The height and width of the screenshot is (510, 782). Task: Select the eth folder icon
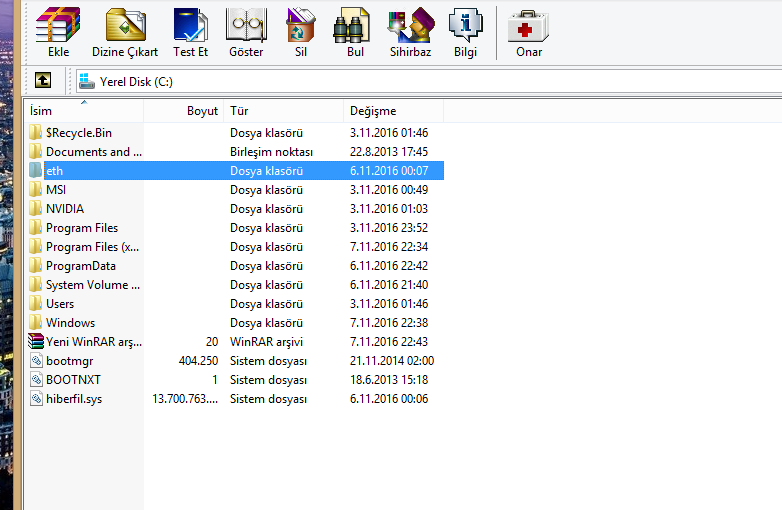tap(35, 170)
